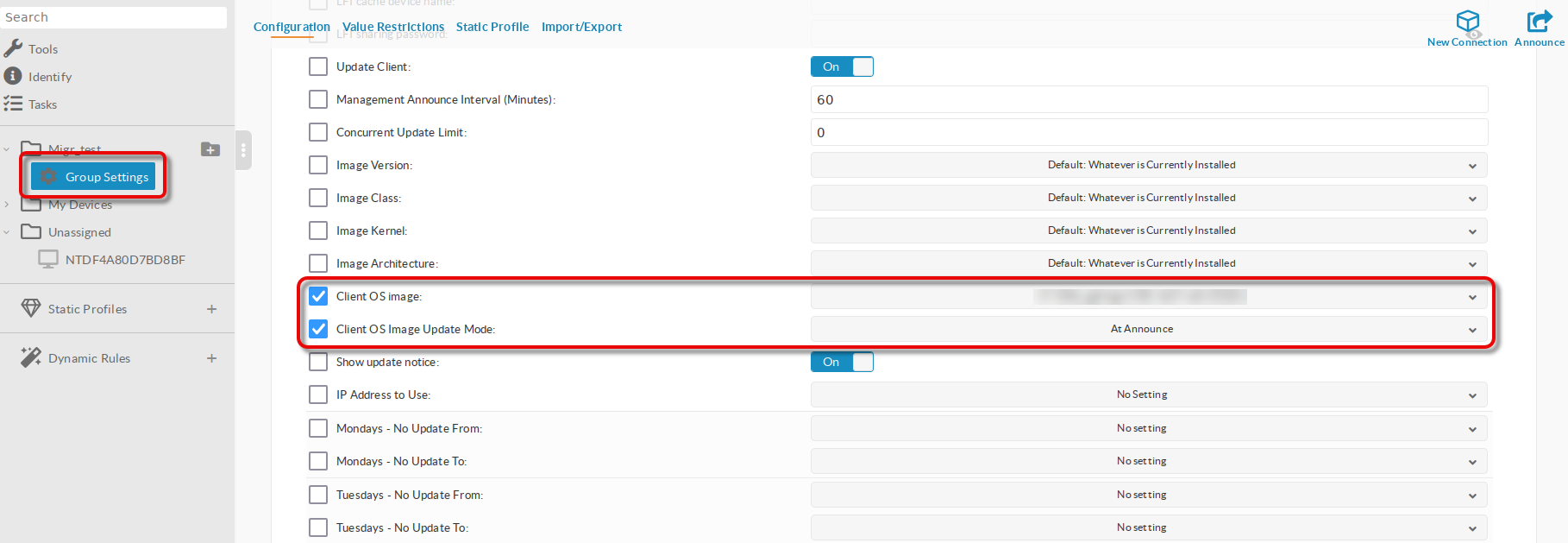
Task: Switch to the Value Restrictions tab
Action: coord(393,27)
